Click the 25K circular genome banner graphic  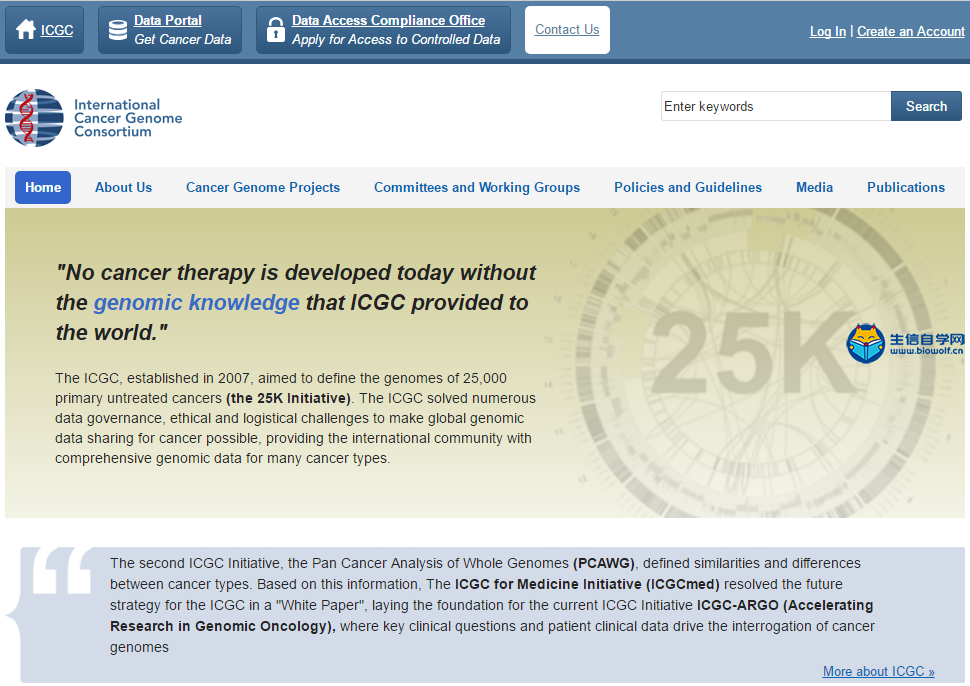pos(755,363)
